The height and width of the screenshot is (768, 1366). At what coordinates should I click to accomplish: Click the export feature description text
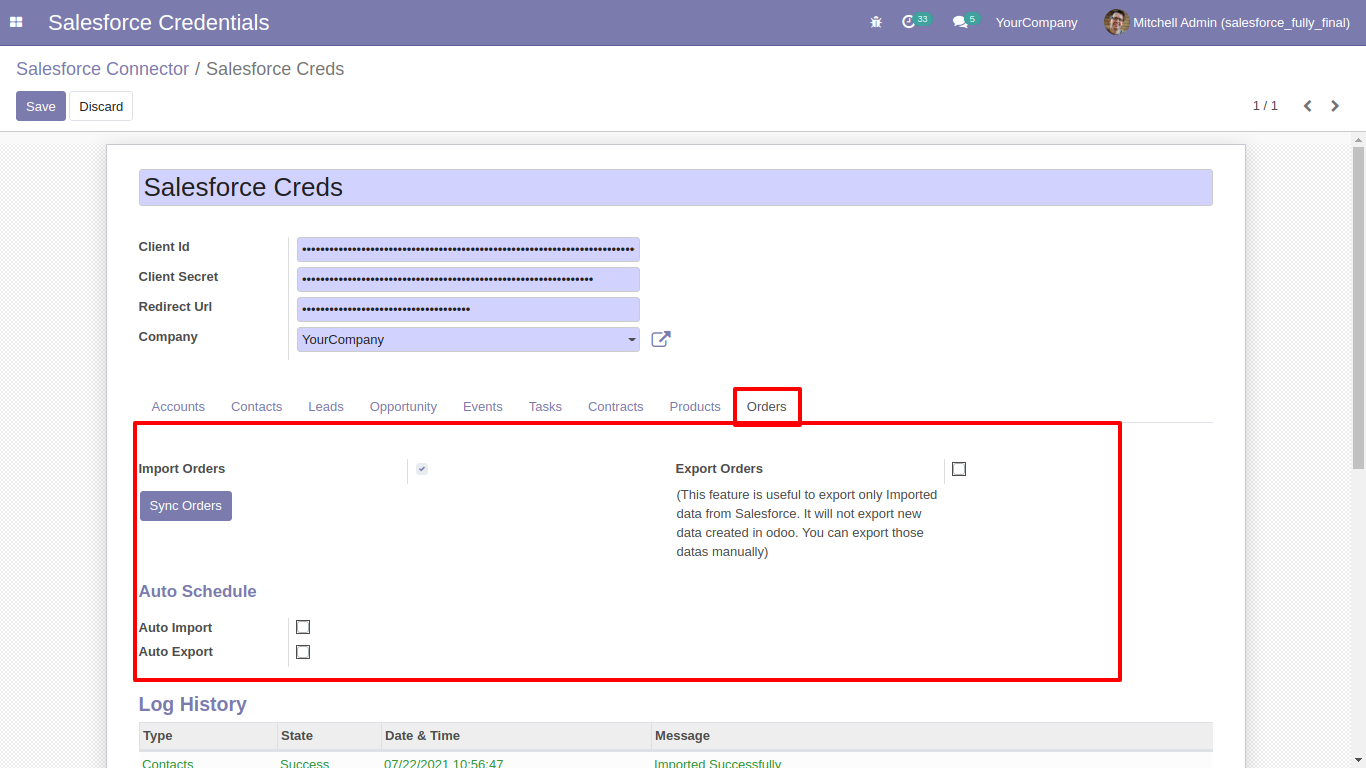click(807, 523)
